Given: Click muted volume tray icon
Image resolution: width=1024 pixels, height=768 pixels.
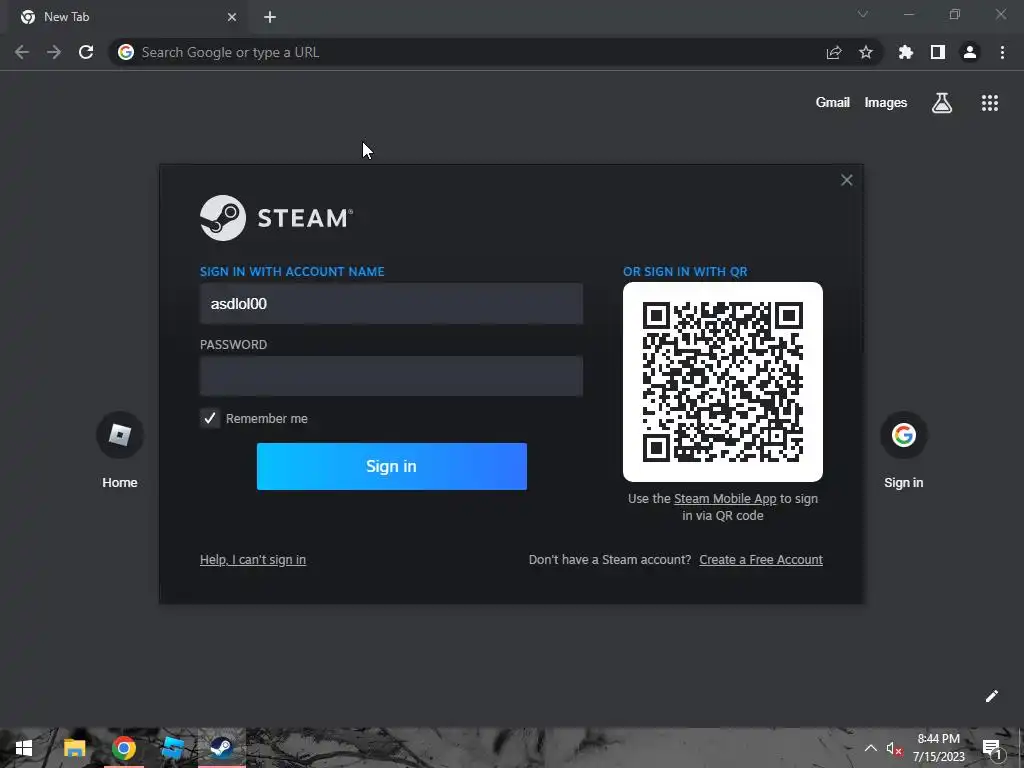Looking at the screenshot, I should (894, 749).
